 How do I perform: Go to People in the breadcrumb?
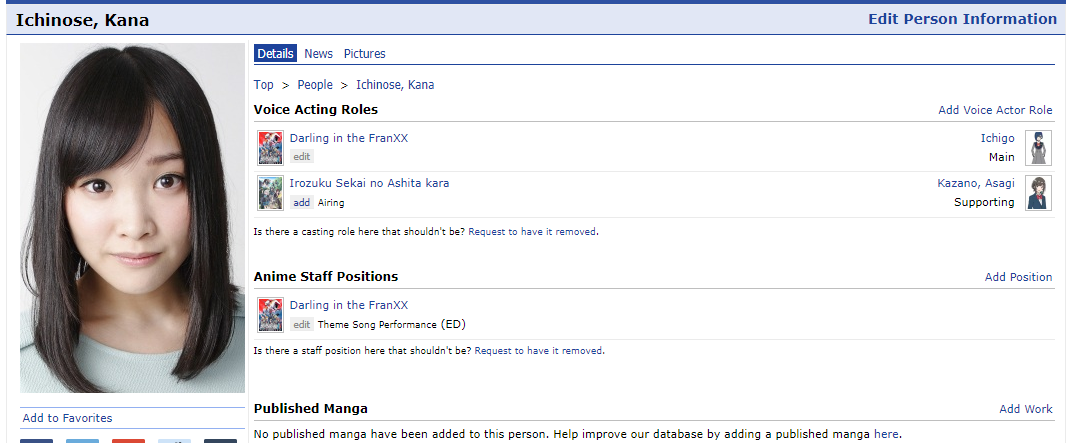point(315,85)
